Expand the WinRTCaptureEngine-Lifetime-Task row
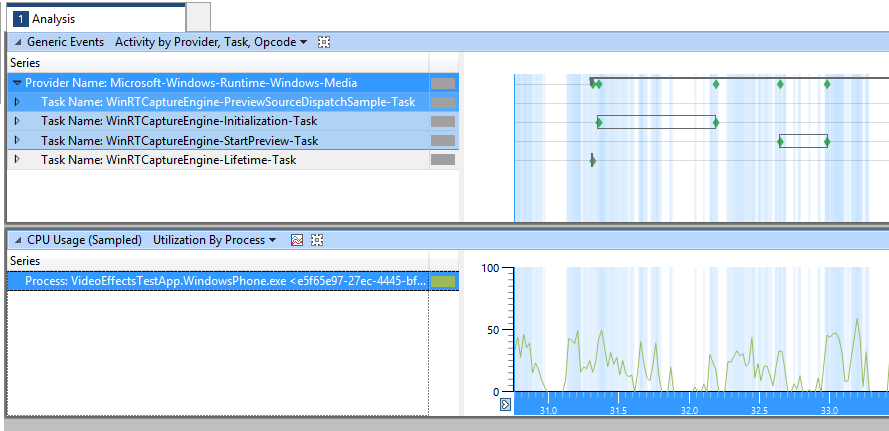889x431 pixels. [17, 159]
